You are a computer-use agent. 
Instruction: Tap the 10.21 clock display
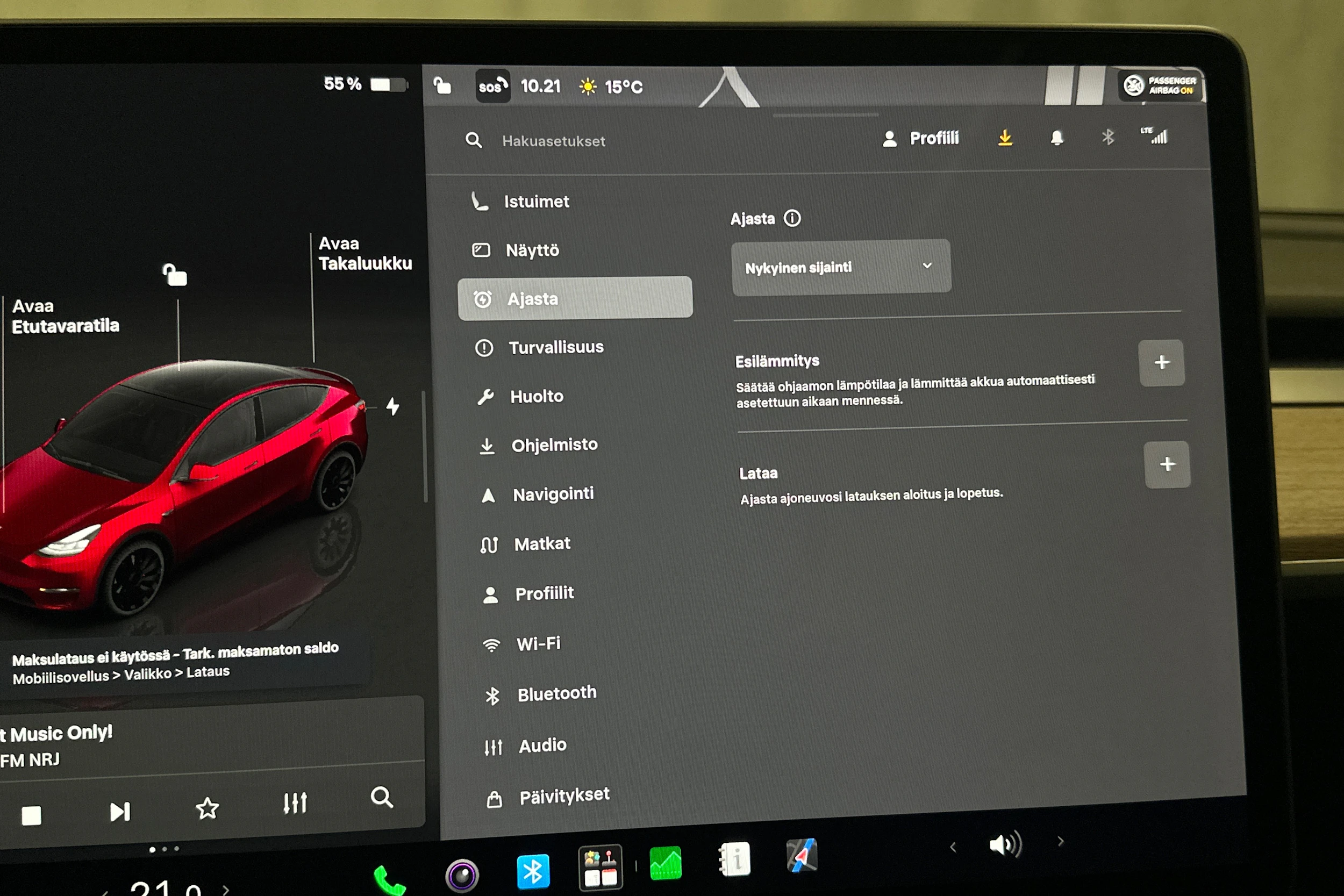coord(541,87)
